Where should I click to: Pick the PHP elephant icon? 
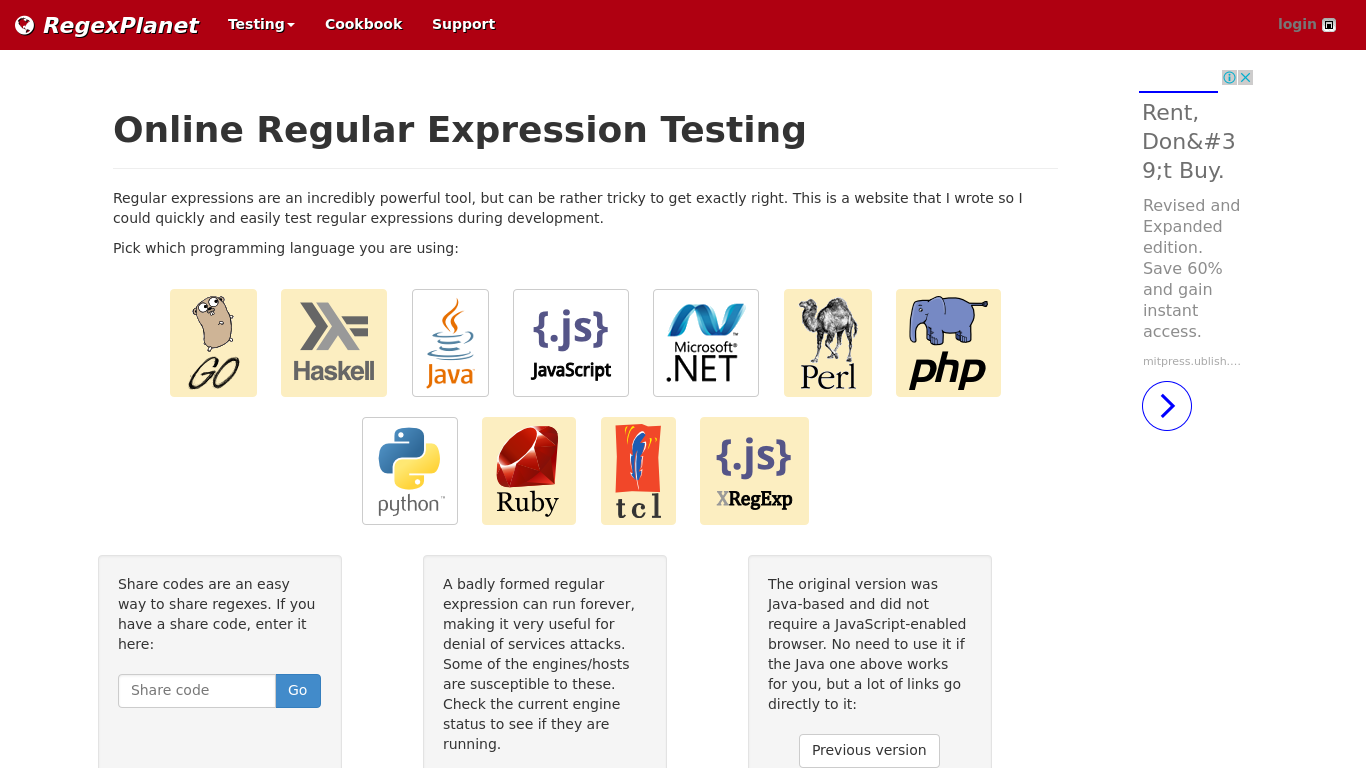(948, 343)
